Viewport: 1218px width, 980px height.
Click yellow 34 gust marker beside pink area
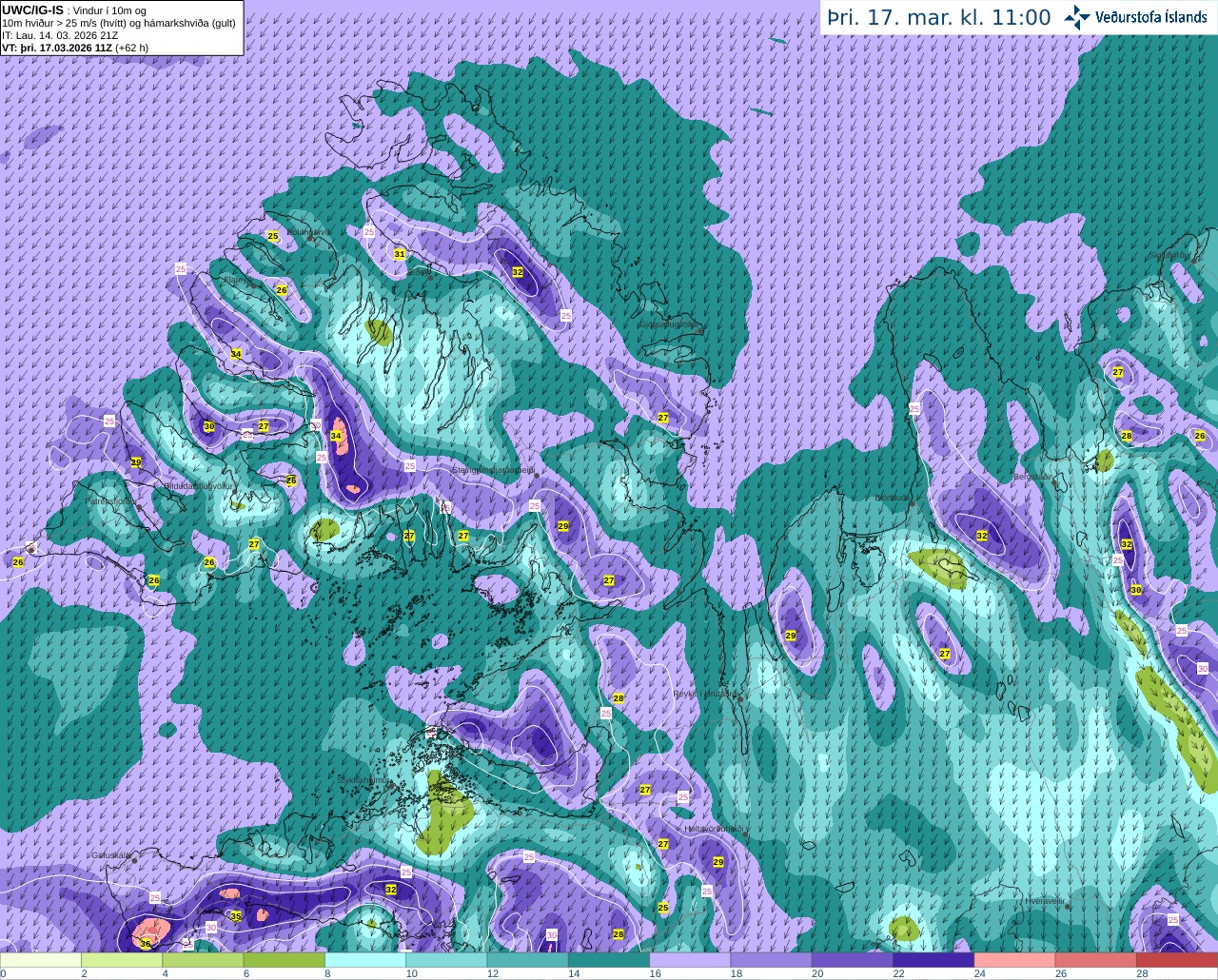pyautogui.click(x=336, y=436)
